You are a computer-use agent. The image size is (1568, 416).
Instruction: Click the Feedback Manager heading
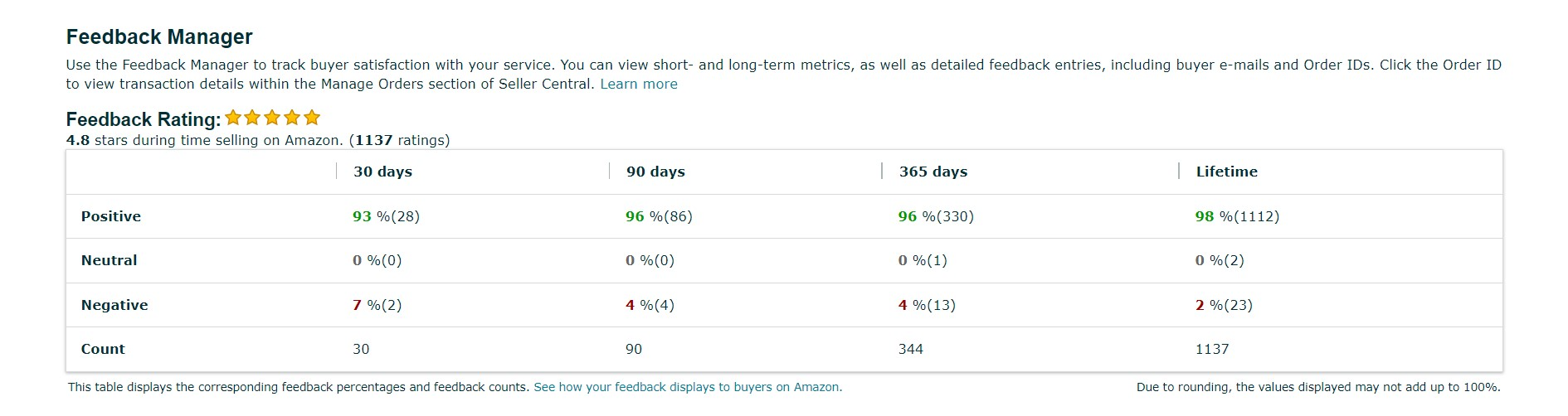click(x=159, y=36)
